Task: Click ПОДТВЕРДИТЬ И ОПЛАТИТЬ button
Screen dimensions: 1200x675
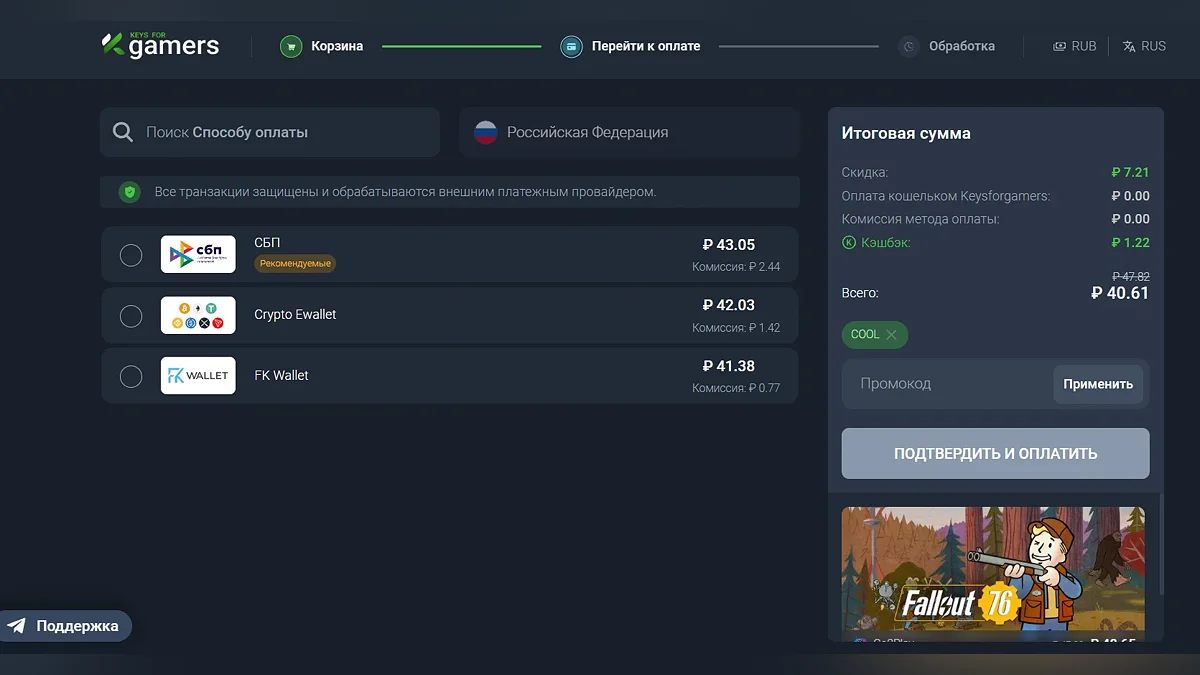Action: [x=996, y=453]
